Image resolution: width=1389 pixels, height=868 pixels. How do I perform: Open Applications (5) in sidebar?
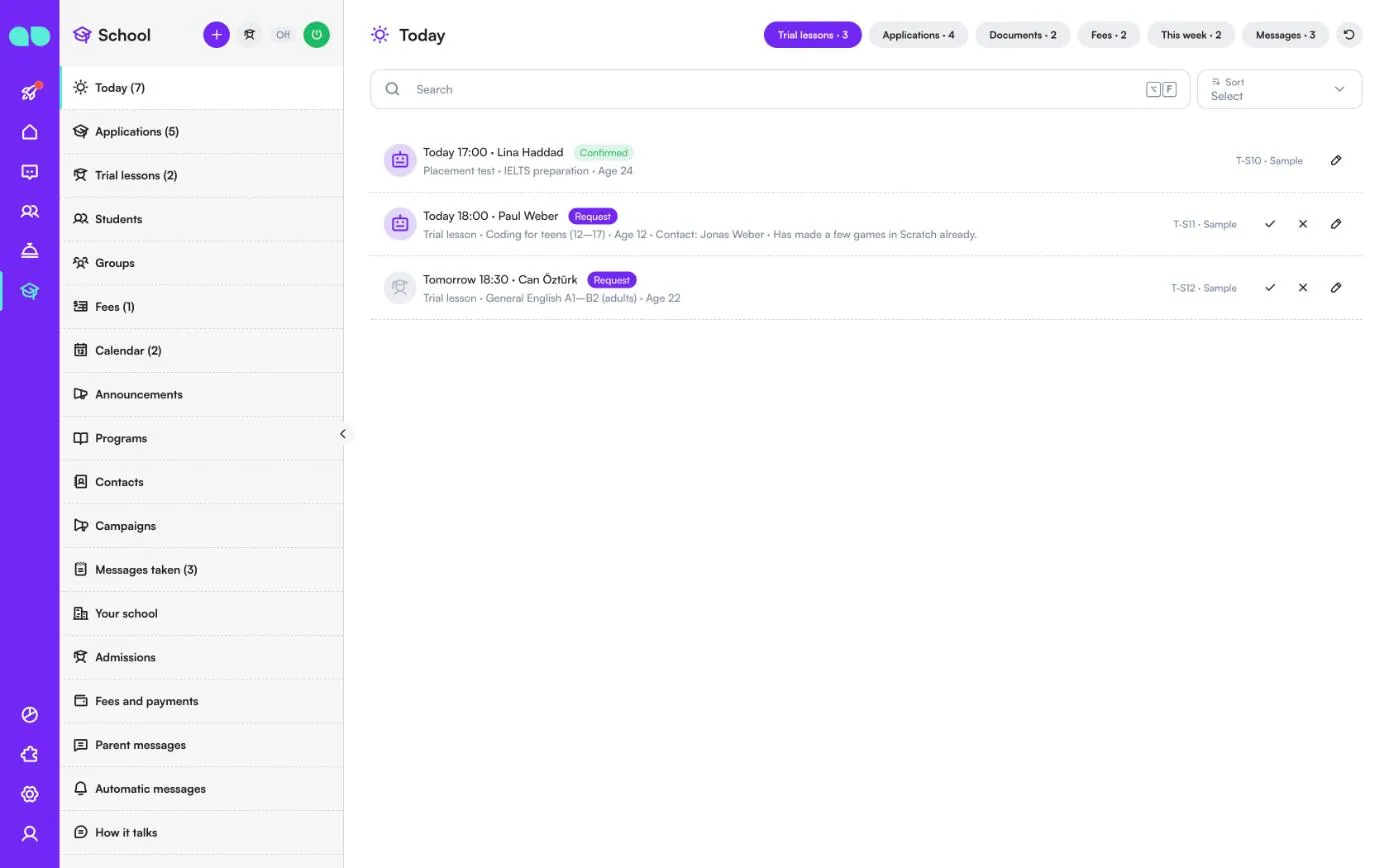(202, 131)
